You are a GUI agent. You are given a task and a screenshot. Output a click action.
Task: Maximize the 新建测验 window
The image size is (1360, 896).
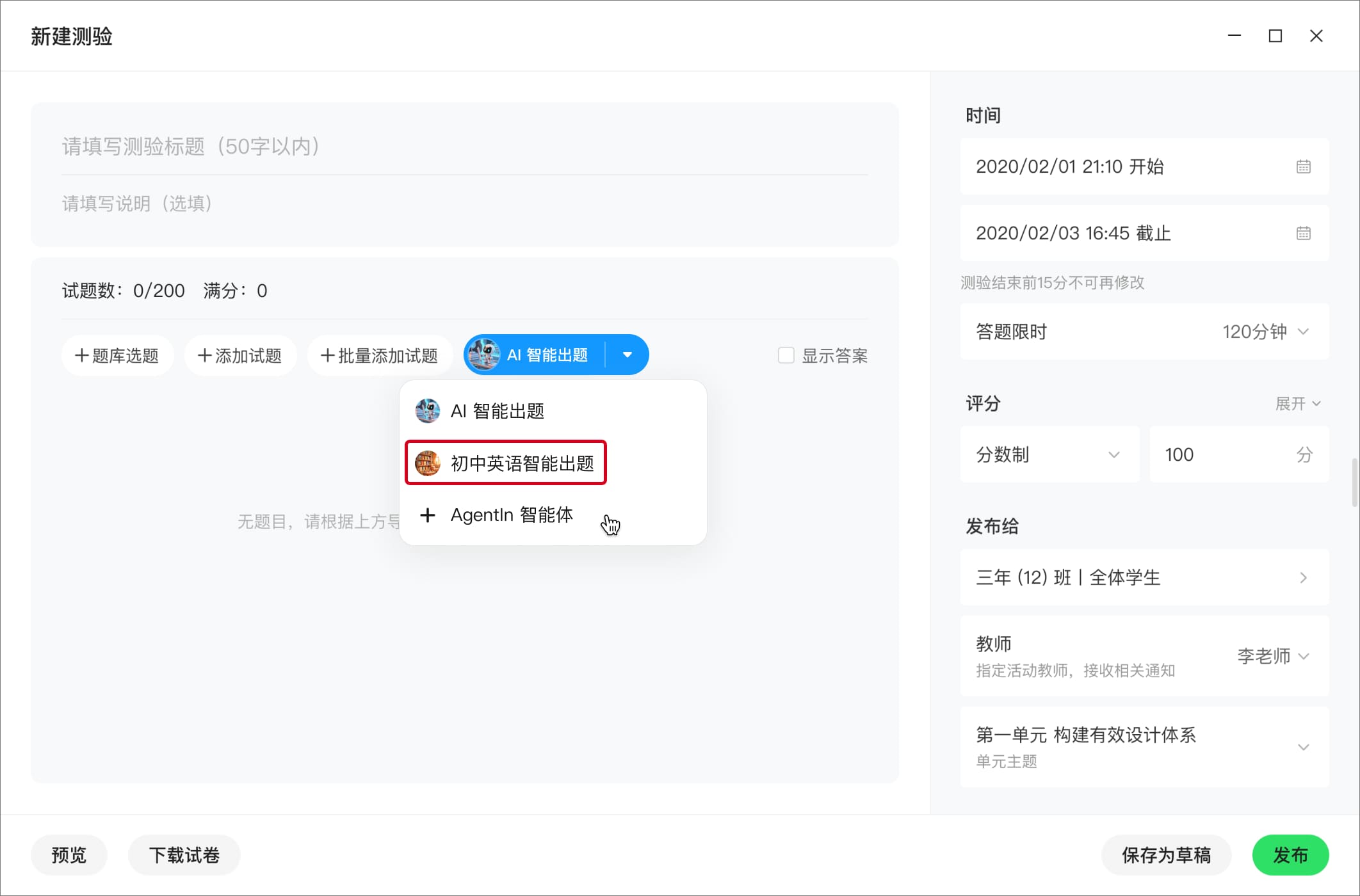(1275, 36)
